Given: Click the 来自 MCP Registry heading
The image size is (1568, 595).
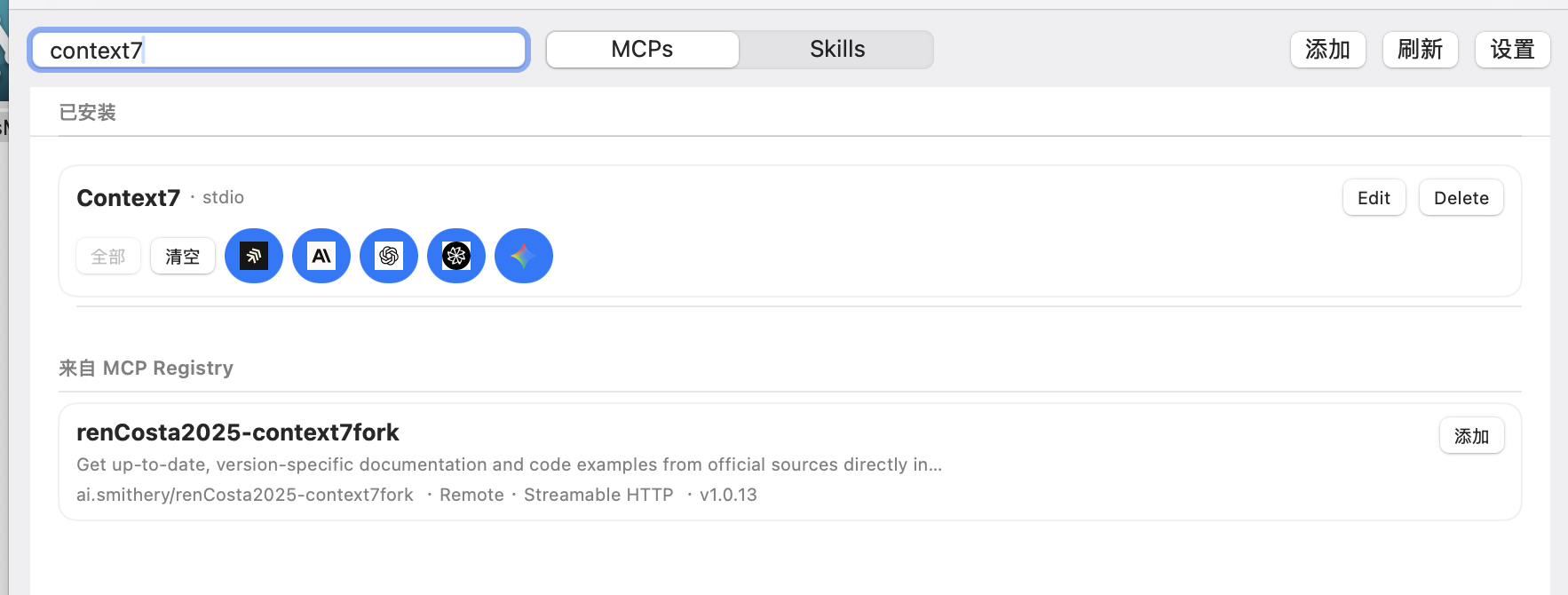Looking at the screenshot, I should pos(146,368).
